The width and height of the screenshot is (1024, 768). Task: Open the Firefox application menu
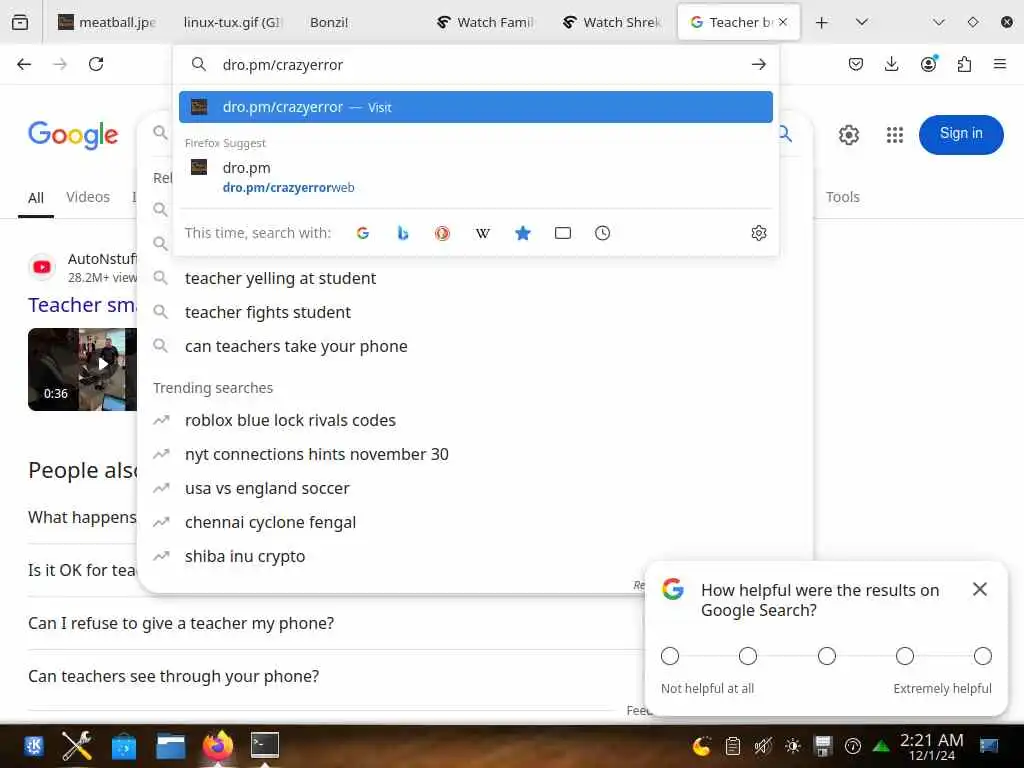[x=1000, y=64]
